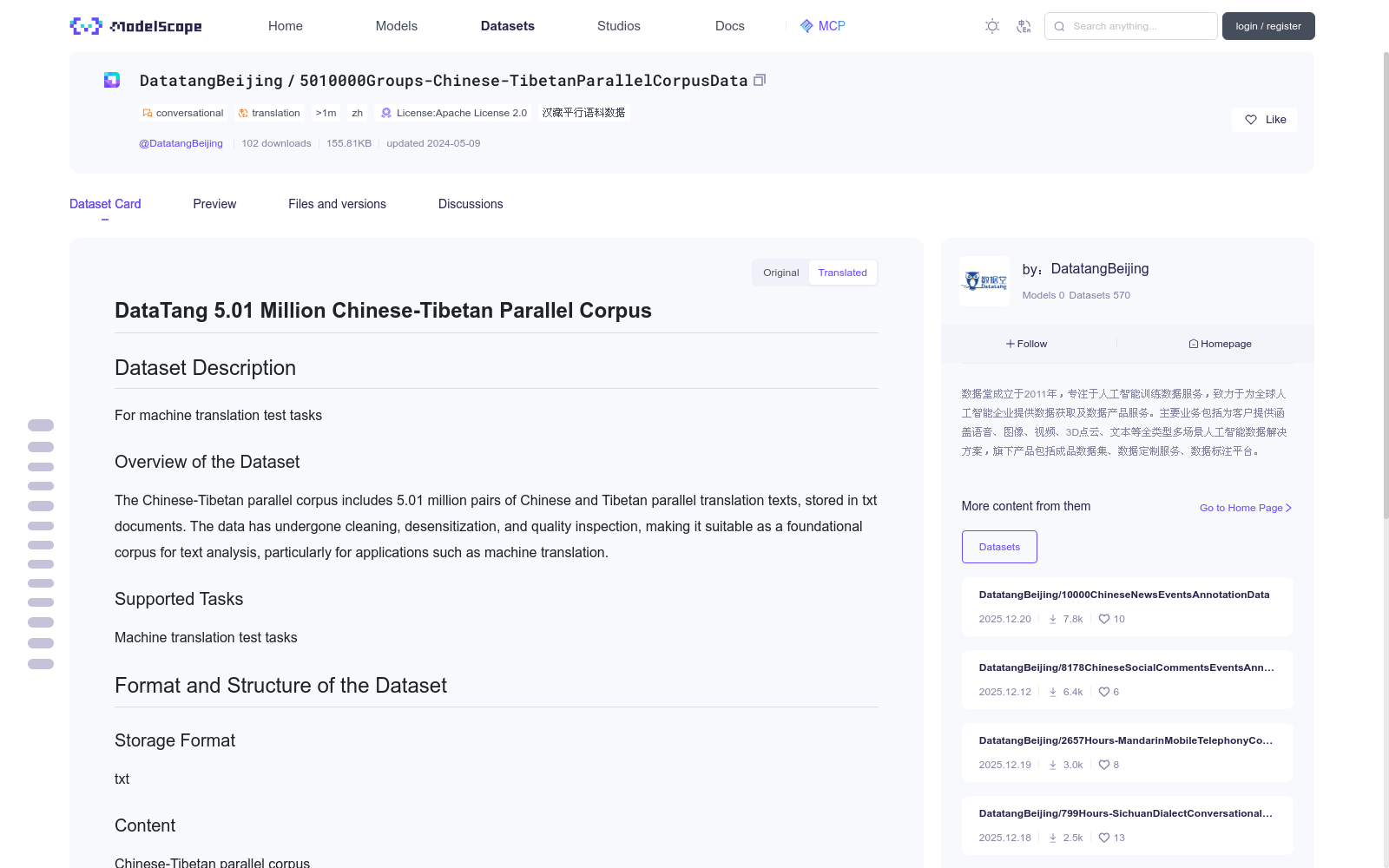Viewport: 1389px width, 868px height.
Task: Open the @DatatangBeijing author link
Action: pos(181,143)
